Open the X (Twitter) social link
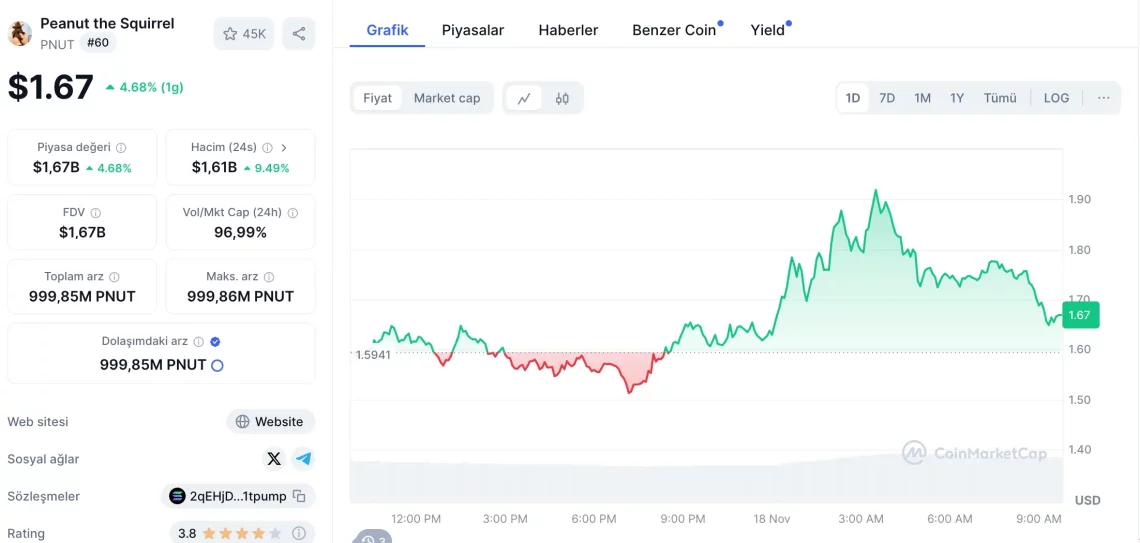 click(x=274, y=459)
